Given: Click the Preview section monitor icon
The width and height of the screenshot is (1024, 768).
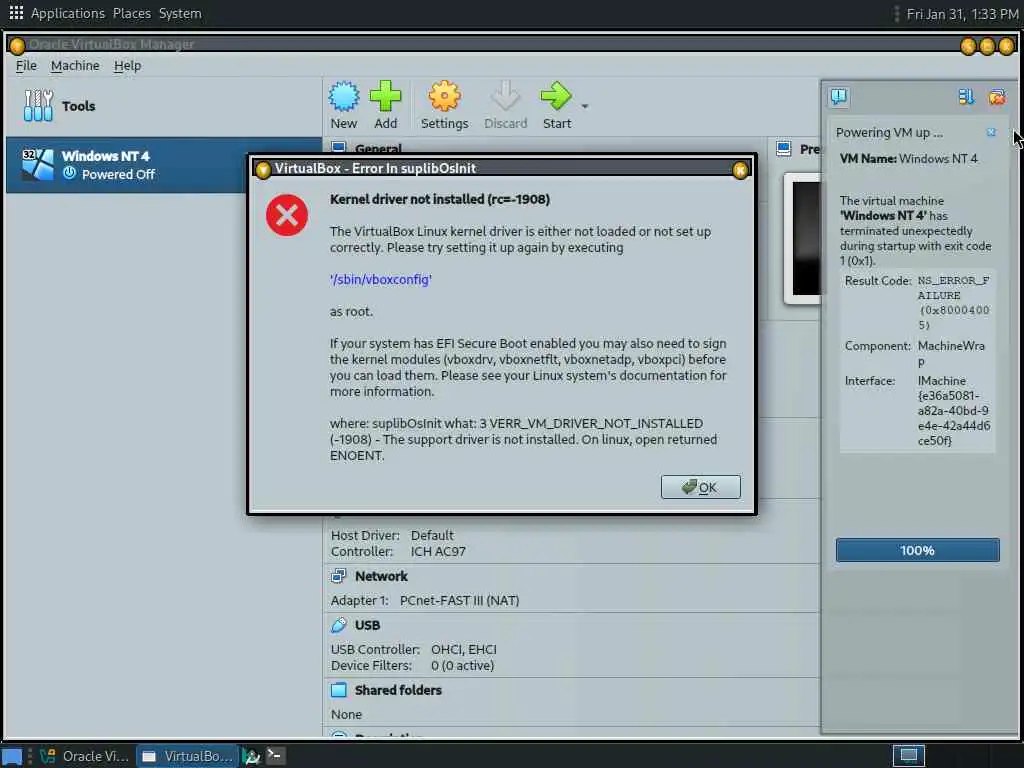Looking at the screenshot, I should [784, 149].
